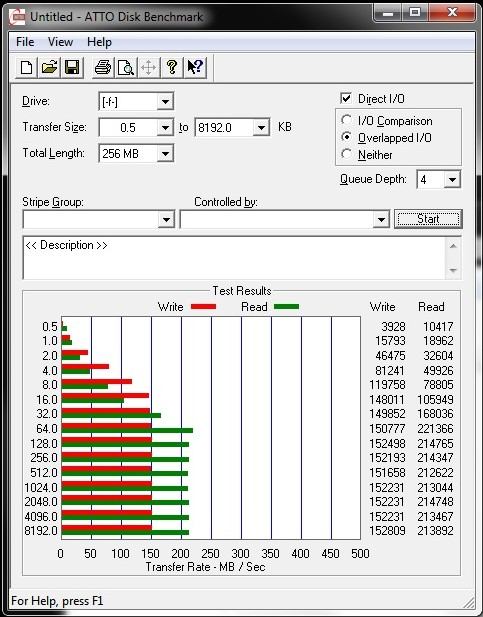Expand the Queue Depth dropdown
This screenshot has width=483, height=617.
point(452,179)
